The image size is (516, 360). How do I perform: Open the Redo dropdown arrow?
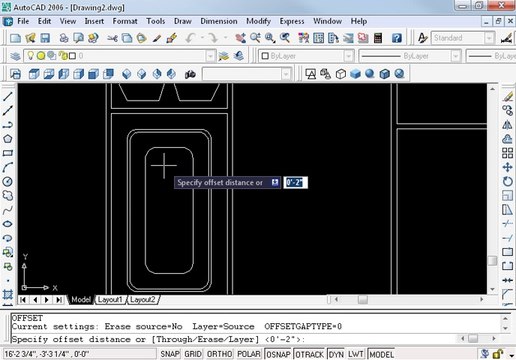click(x=226, y=38)
